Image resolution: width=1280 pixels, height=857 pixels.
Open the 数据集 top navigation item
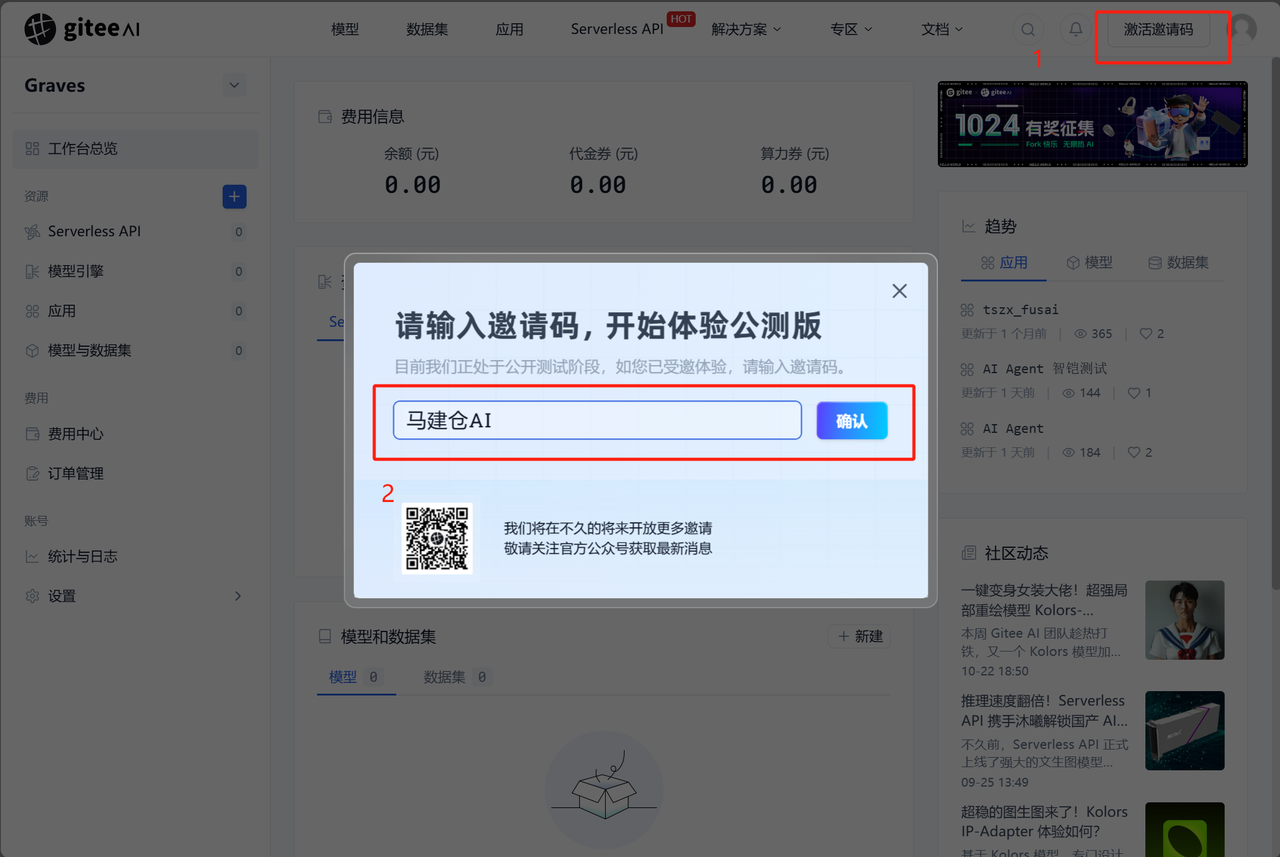click(x=427, y=29)
